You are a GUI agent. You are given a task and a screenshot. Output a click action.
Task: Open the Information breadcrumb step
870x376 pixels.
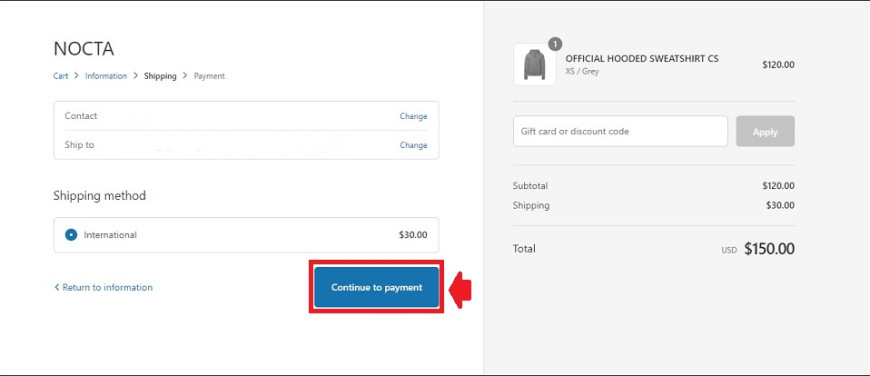coord(106,76)
